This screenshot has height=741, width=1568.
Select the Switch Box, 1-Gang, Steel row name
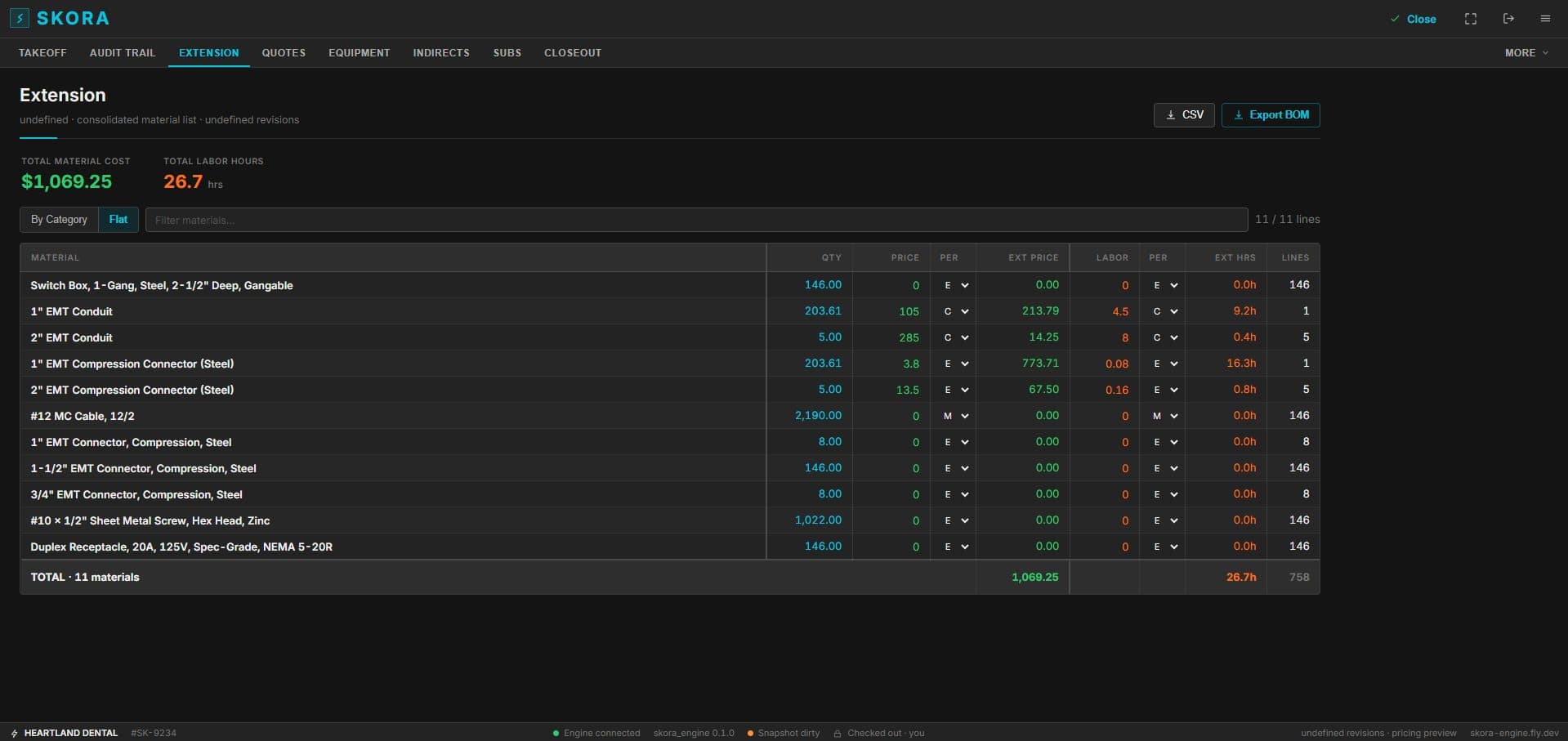click(162, 285)
